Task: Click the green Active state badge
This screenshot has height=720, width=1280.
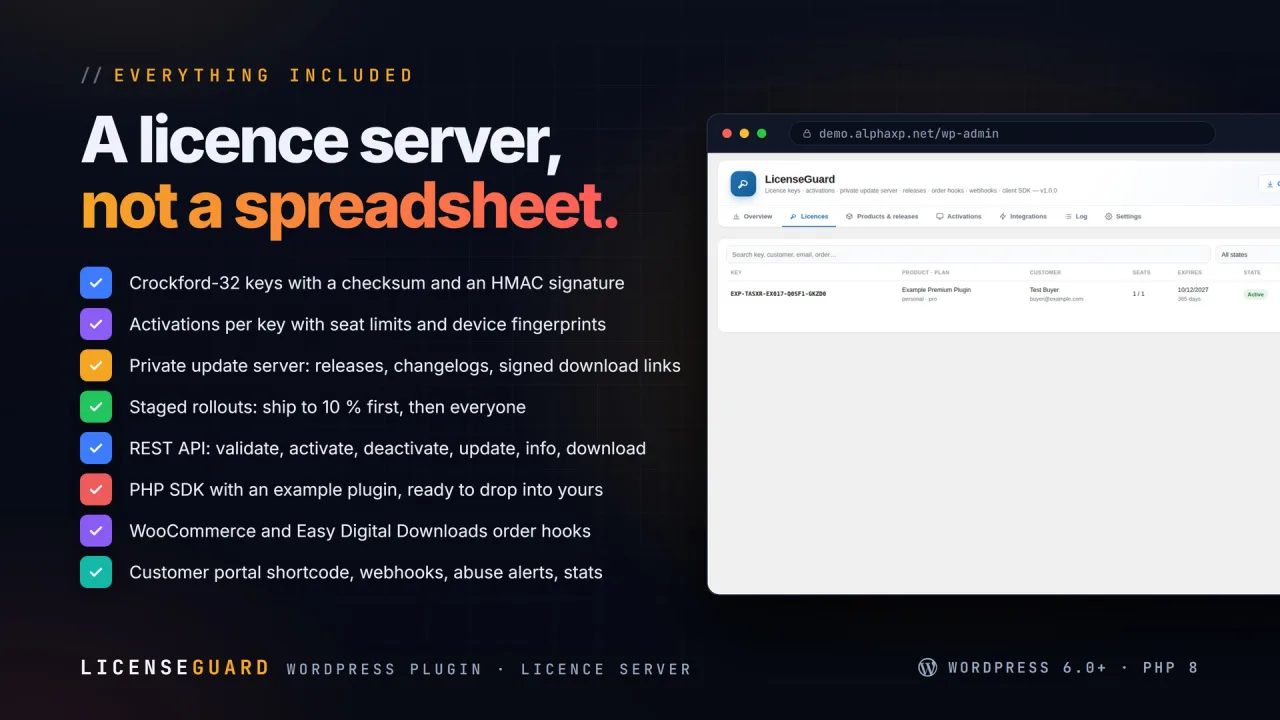Action: [1255, 294]
